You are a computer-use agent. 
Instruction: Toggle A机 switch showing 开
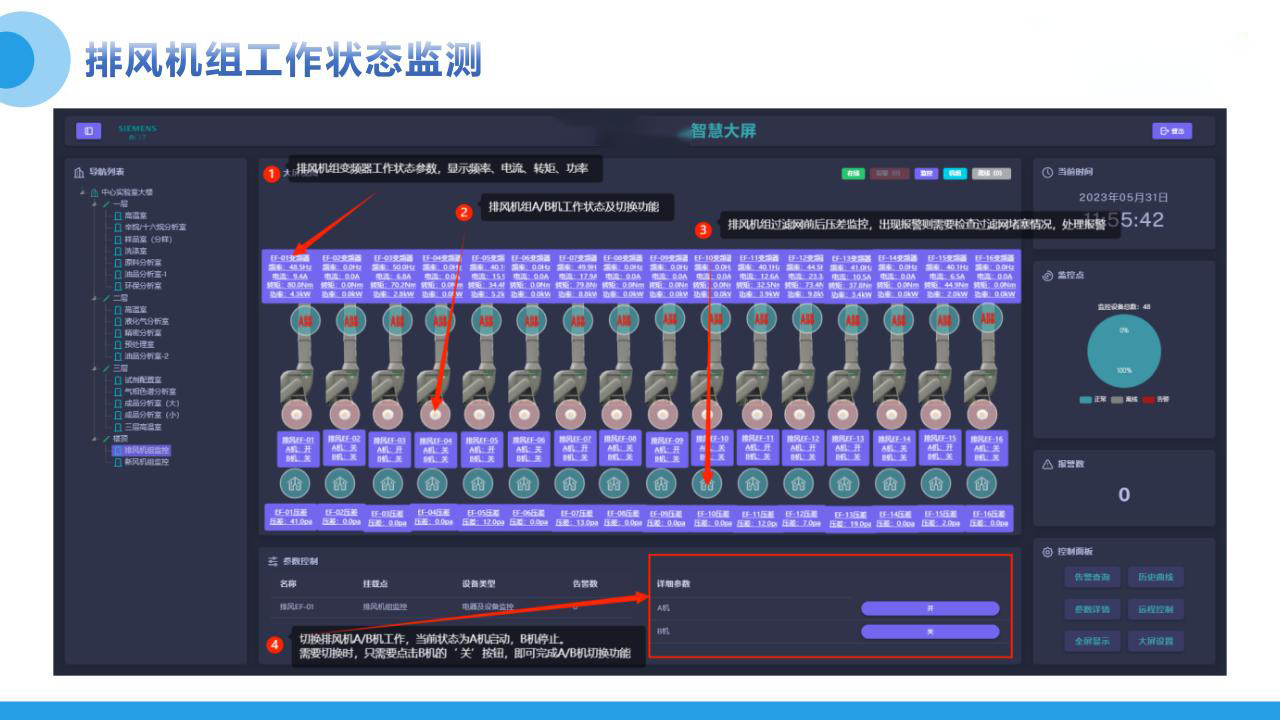pos(929,608)
